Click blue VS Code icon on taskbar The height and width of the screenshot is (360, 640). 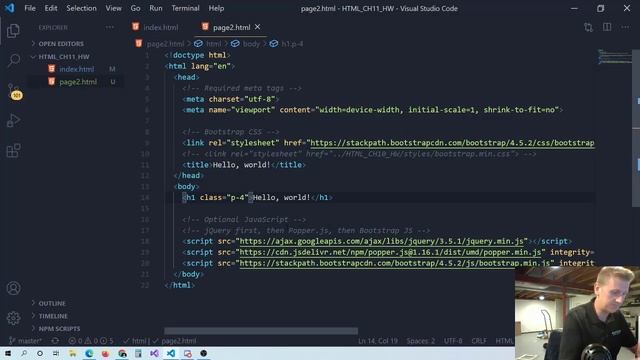coord(171,353)
